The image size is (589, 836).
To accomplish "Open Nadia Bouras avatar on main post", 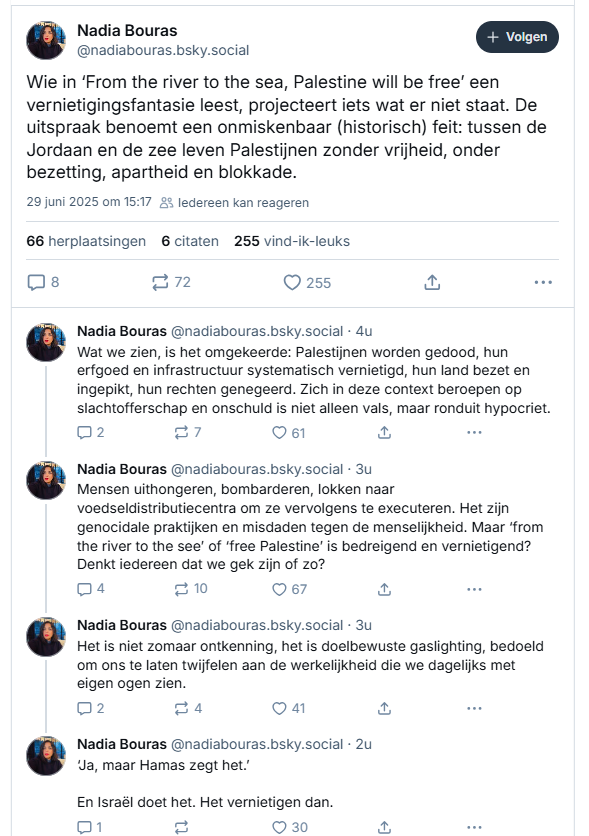I will point(46,40).
